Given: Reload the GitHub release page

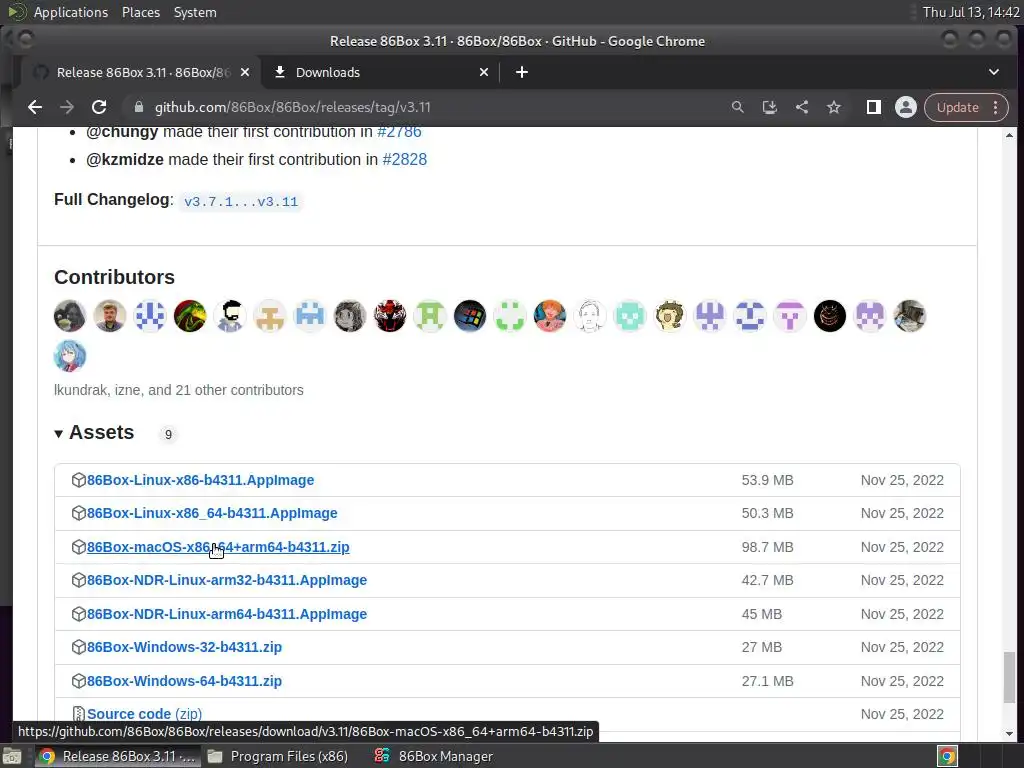Looking at the screenshot, I should (x=99, y=107).
